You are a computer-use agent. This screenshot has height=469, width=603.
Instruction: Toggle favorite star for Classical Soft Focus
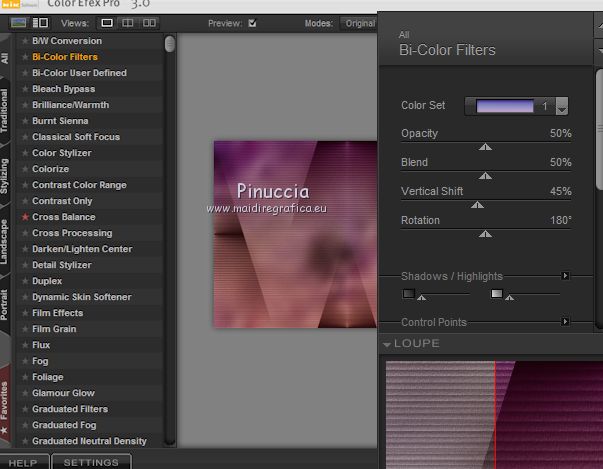(x=25, y=137)
